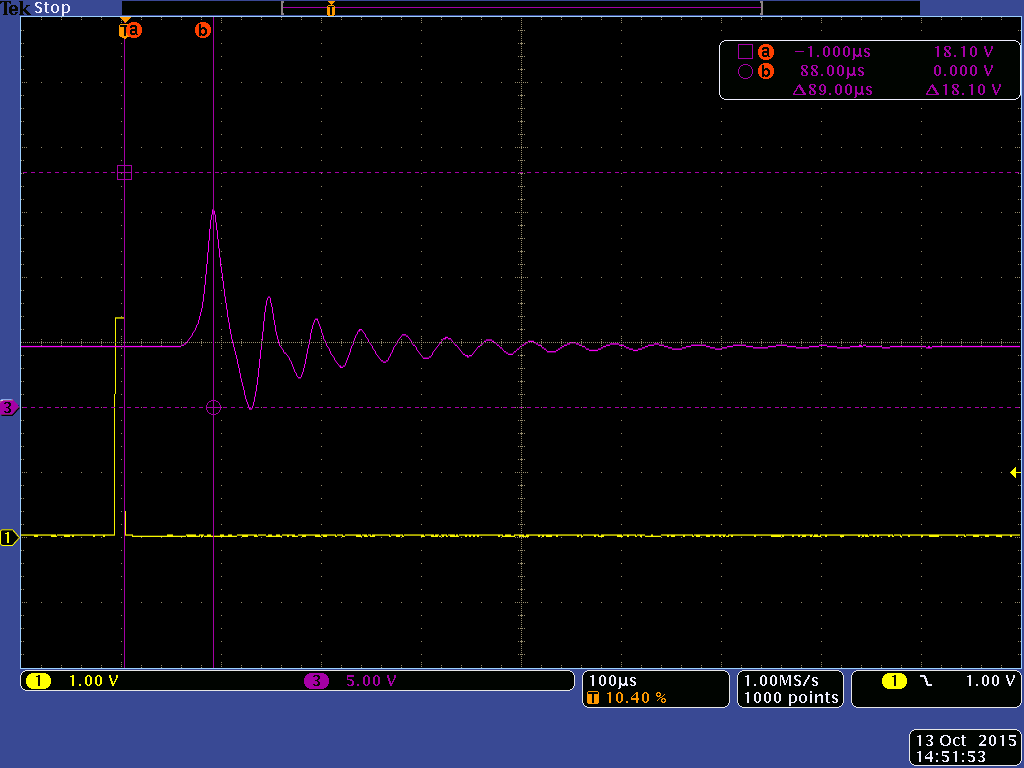
Task: Click the Stop acquisition status
Action: [52, 8]
